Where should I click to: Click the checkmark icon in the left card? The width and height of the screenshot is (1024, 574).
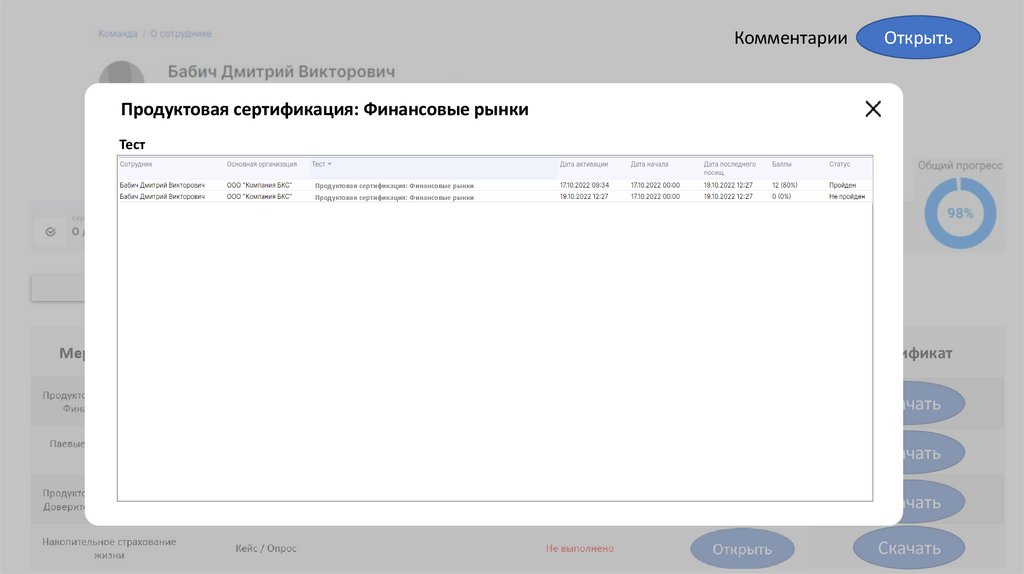(x=50, y=232)
